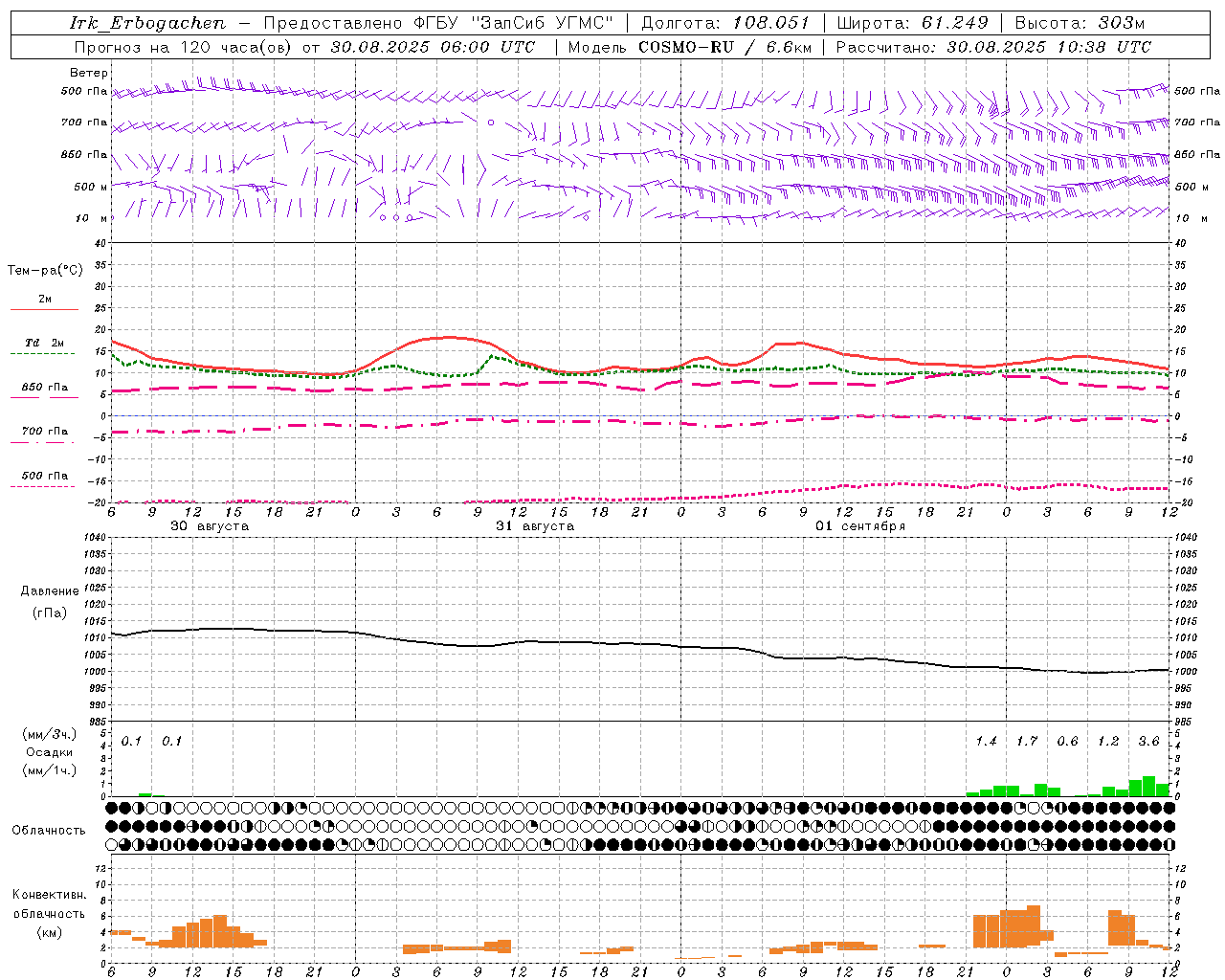Viewport: 1225px width, 980px height.
Task: Click the 1.4 precipitation total
Action: [x=986, y=742]
